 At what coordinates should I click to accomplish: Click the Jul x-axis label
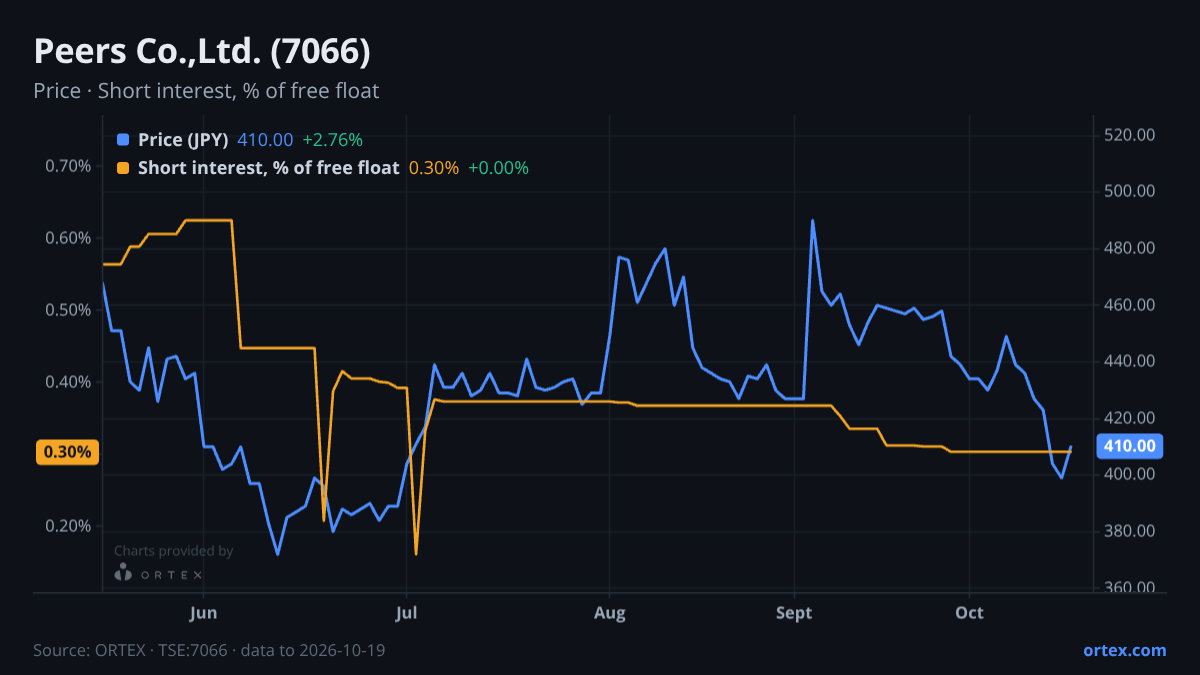pos(406,612)
